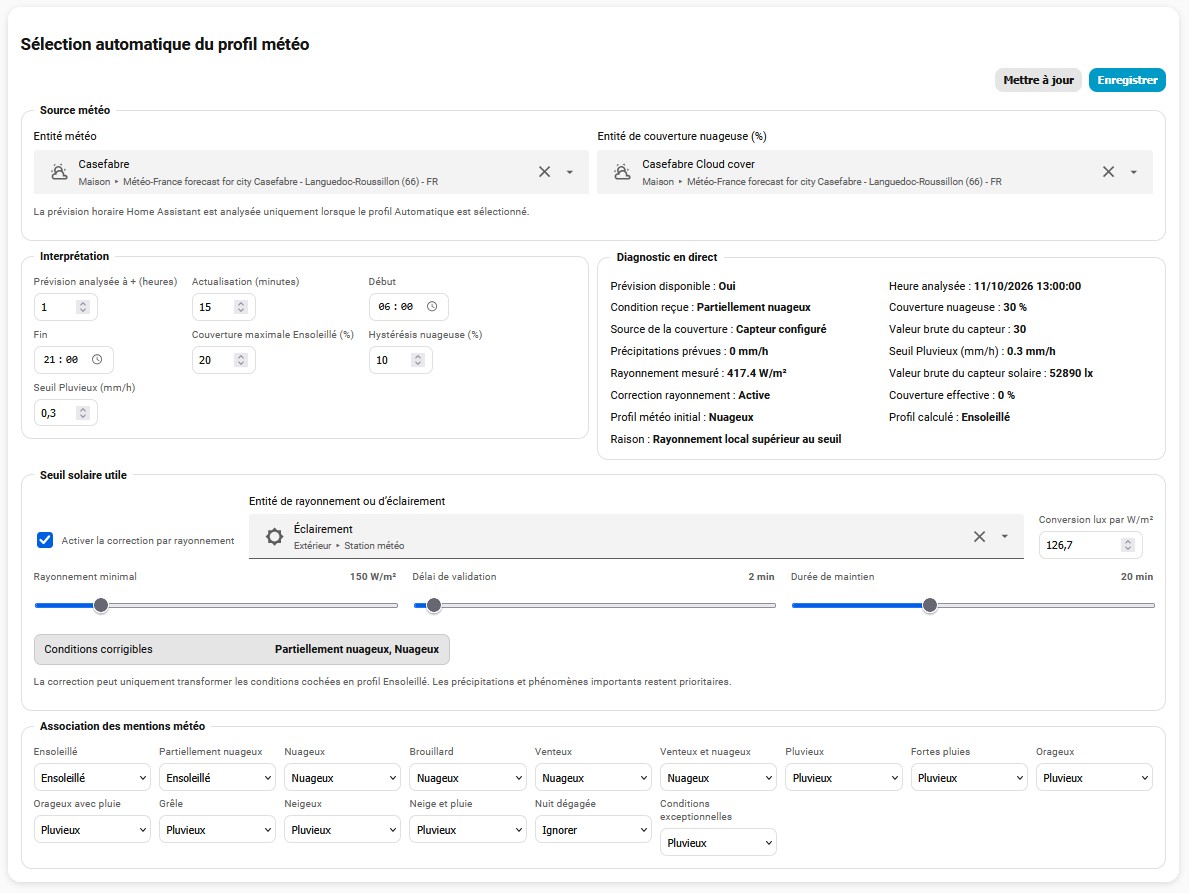The width and height of the screenshot is (1189, 893).
Task: Clear the Casefabre Cloud cover entity
Action: pyautogui.click(x=1108, y=172)
